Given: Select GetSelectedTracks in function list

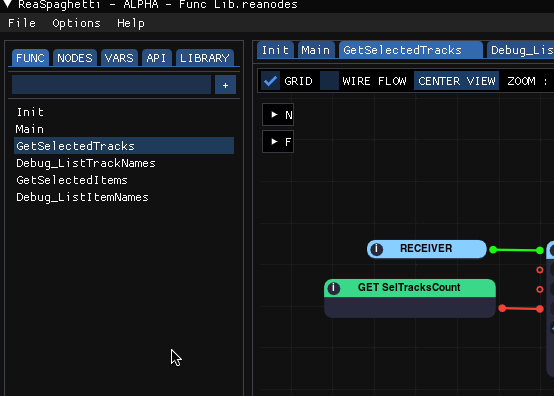Looking at the screenshot, I should [124, 146].
